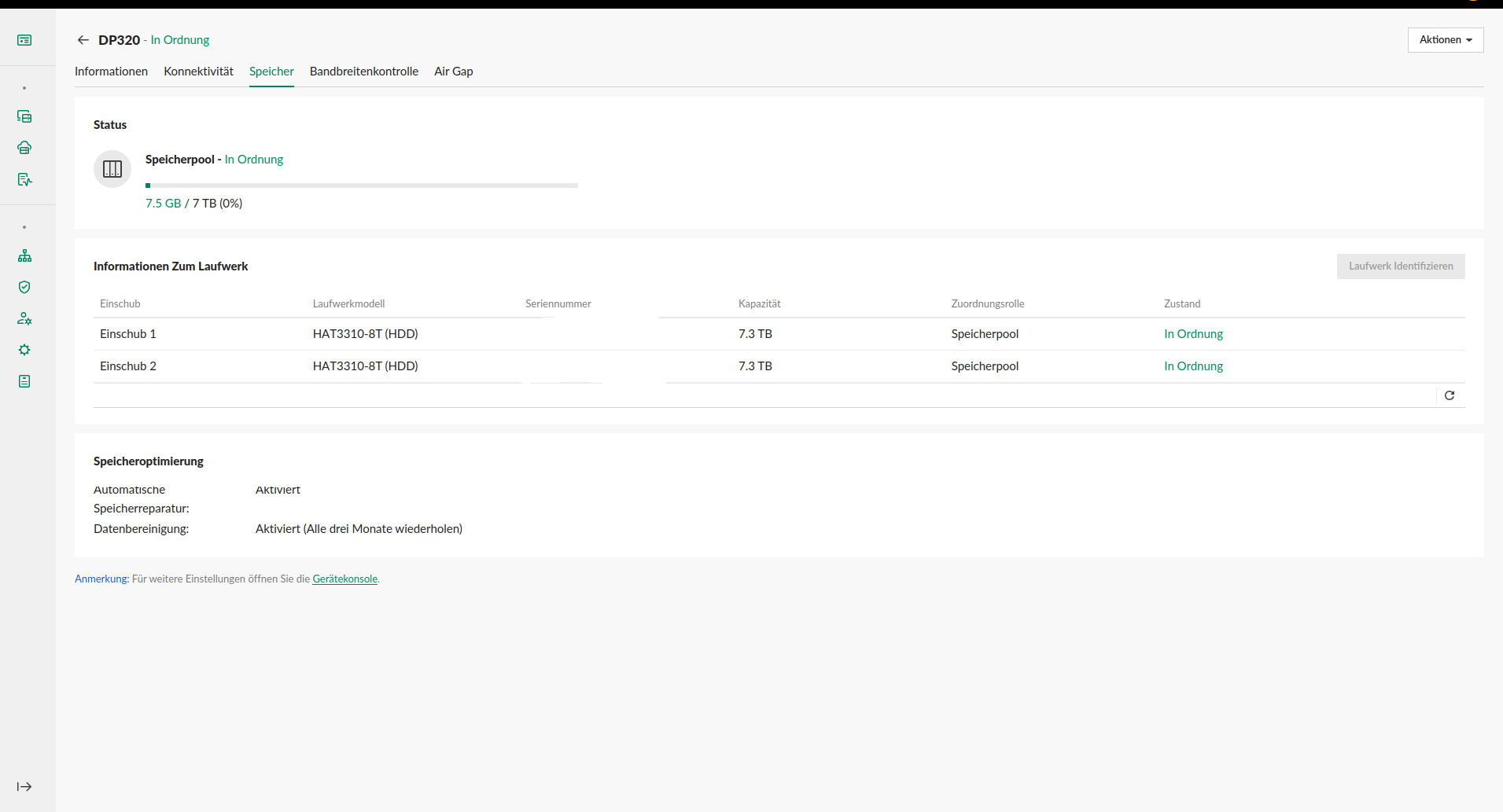
Task: Open the user management sidebar icon
Action: [x=24, y=318]
